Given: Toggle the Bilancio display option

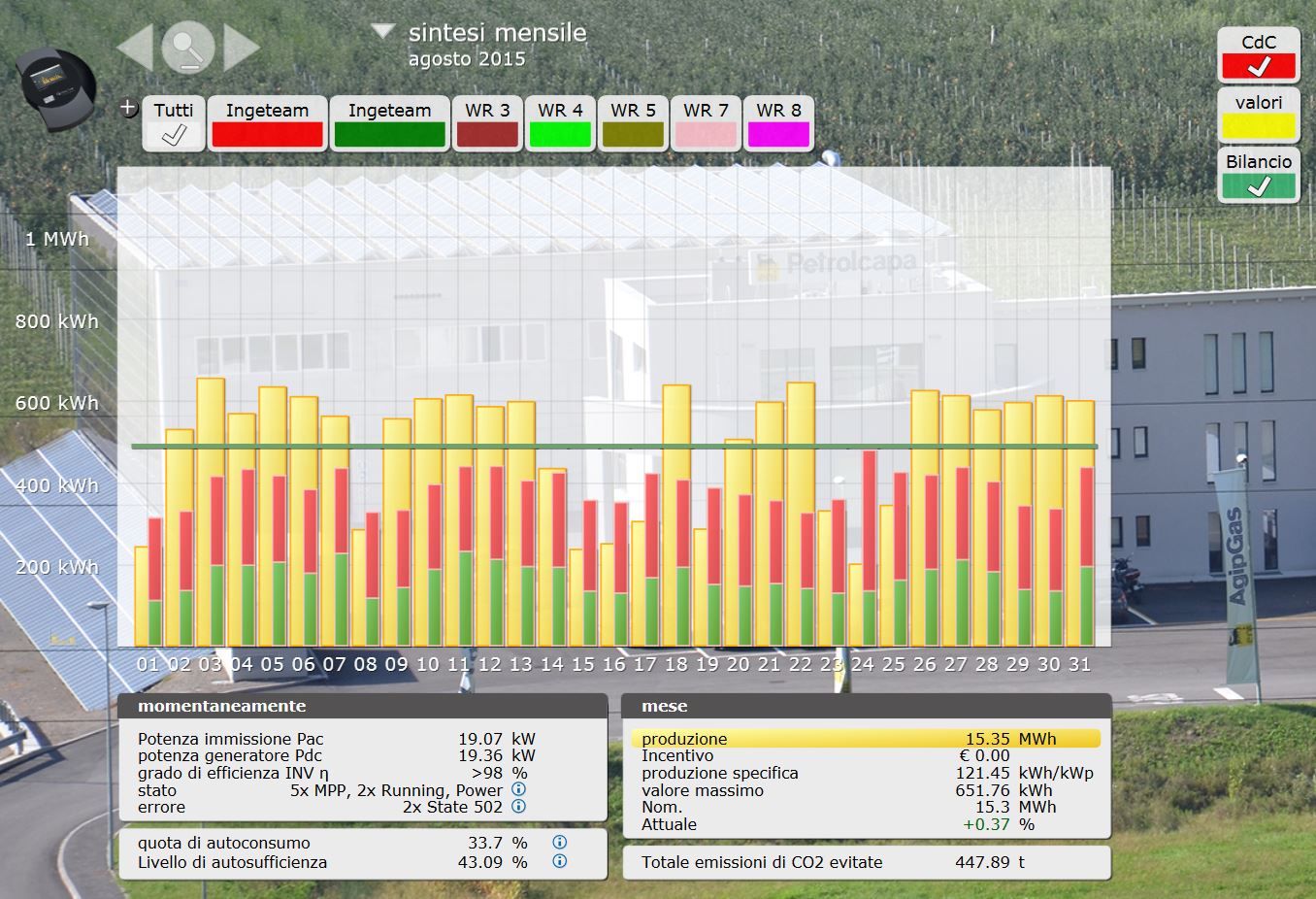Looking at the screenshot, I should tap(1259, 185).
